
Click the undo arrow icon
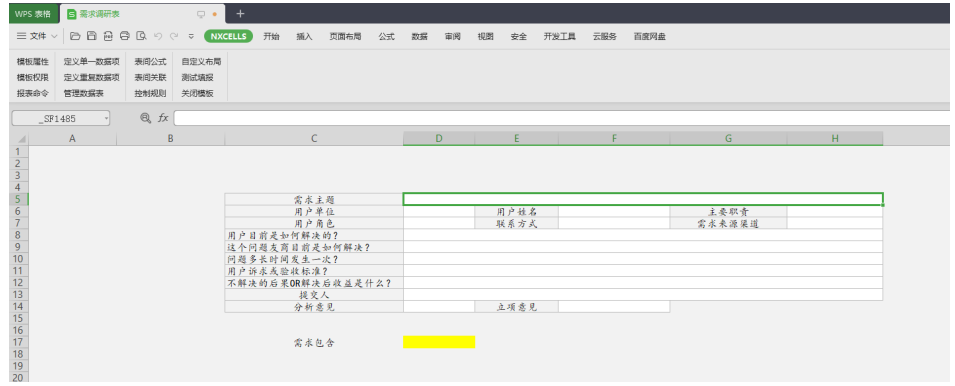tap(158, 37)
